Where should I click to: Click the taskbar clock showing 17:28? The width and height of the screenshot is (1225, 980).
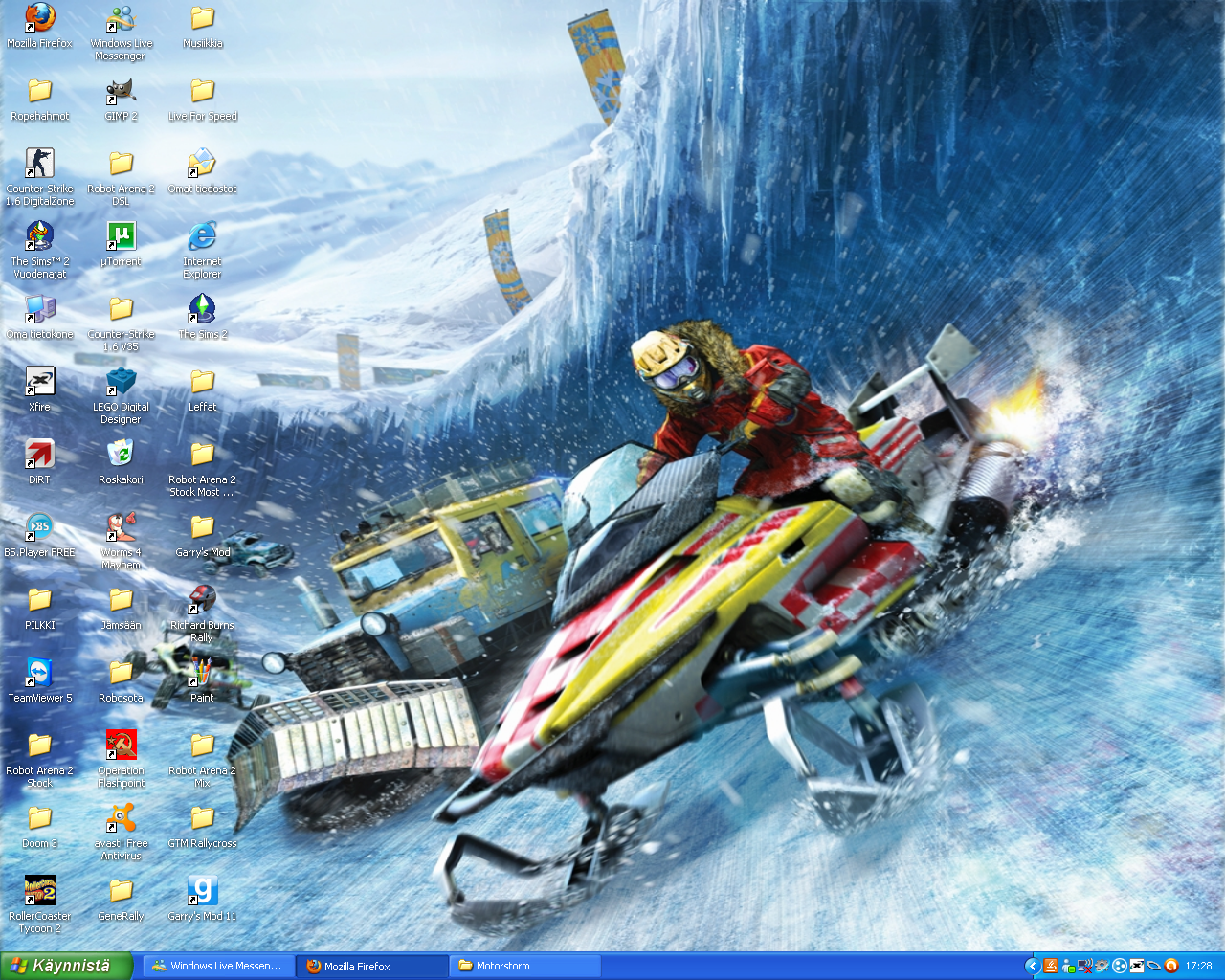coord(1198,966)
